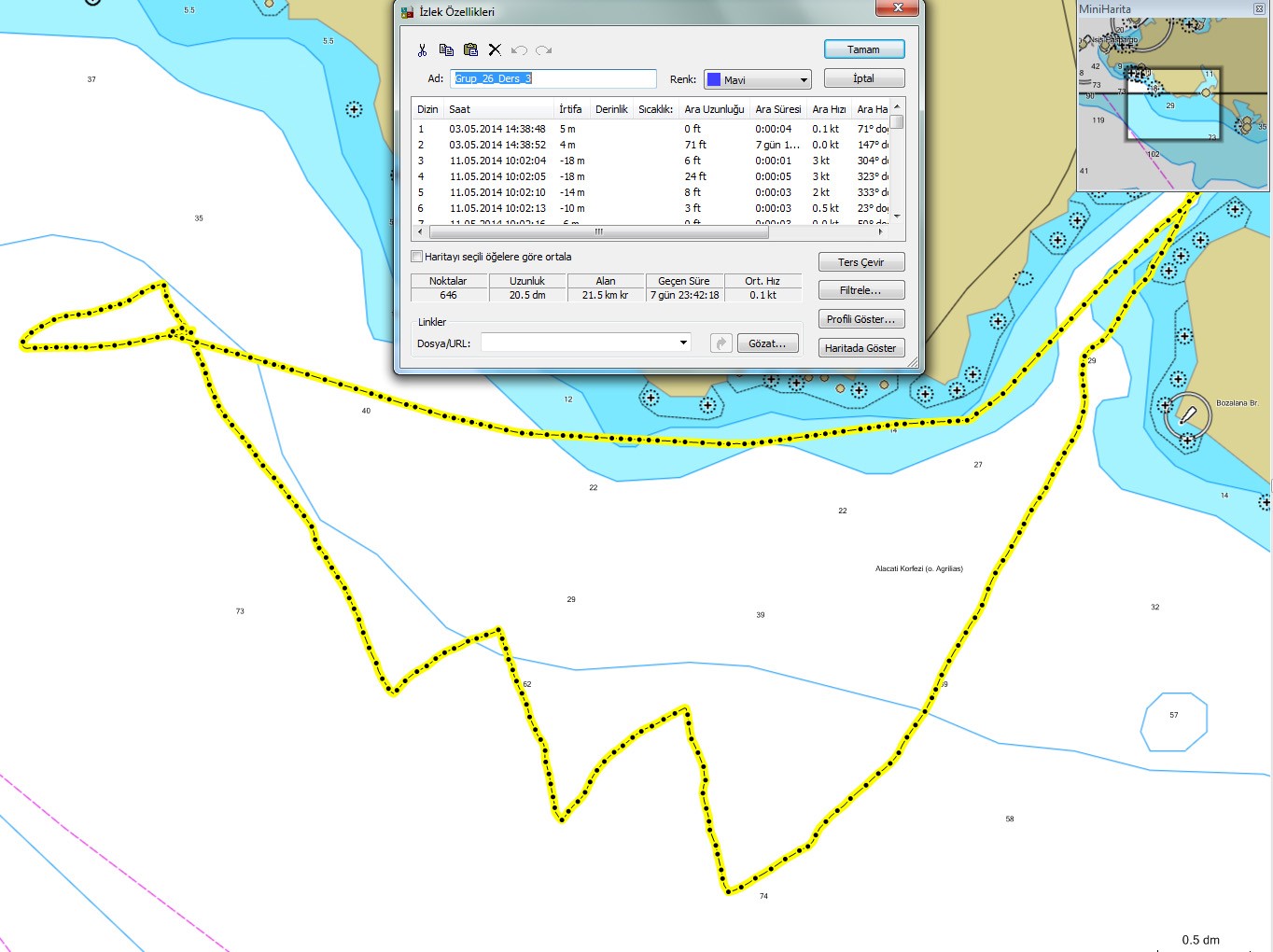This screenshot has height=952, width=1273.
Task: Click the Saat column header
Action: [499, 109]
